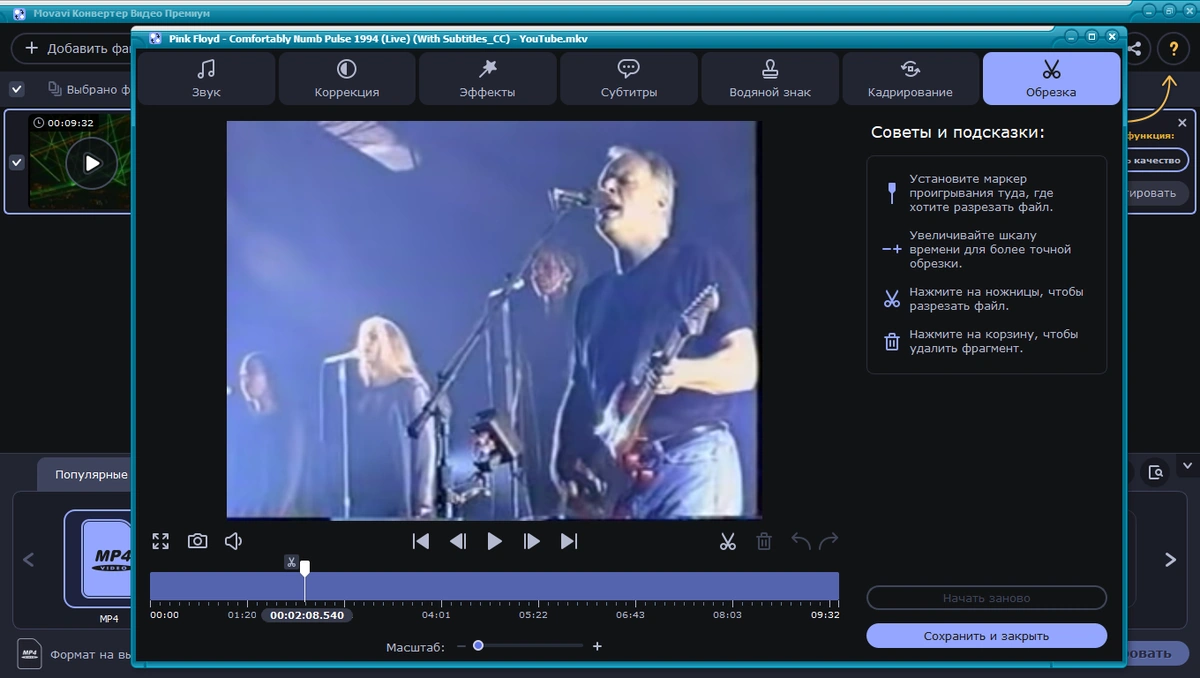Delete fragment with the trash icon
This screenshot has height=678, width=1200.
(x=764, y=541)
